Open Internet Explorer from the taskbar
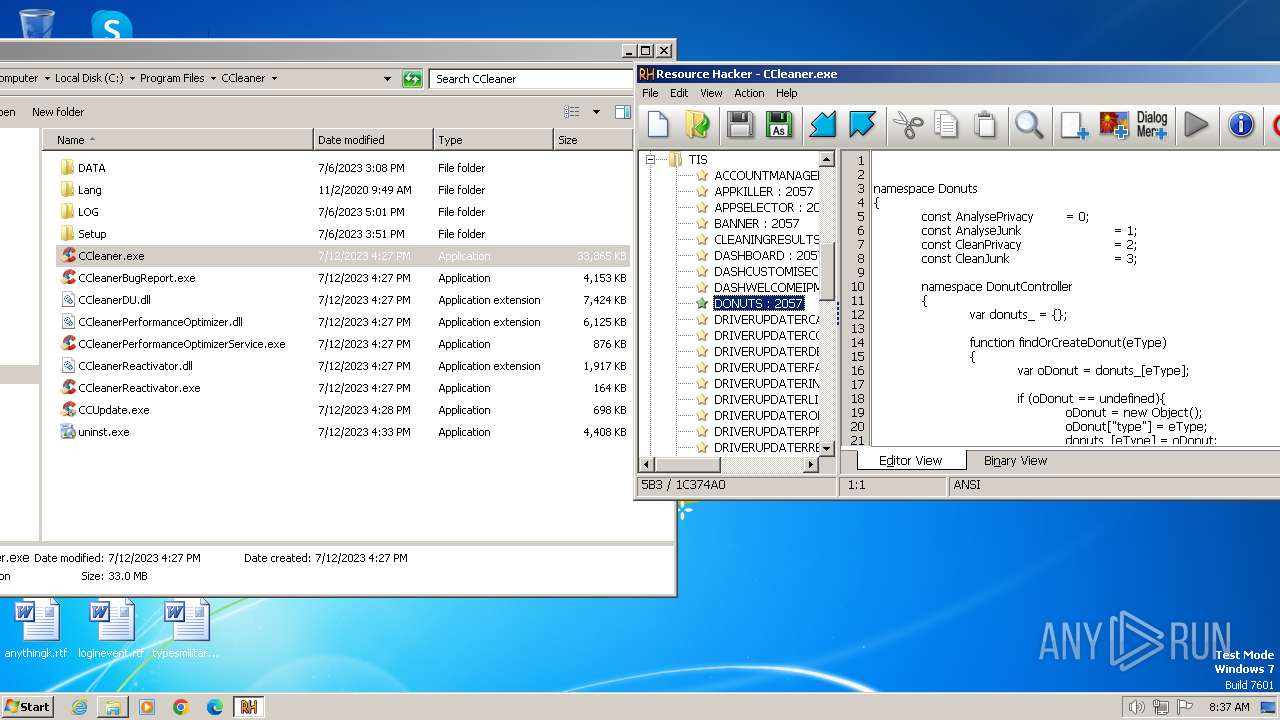 click(x=79, y=707)
